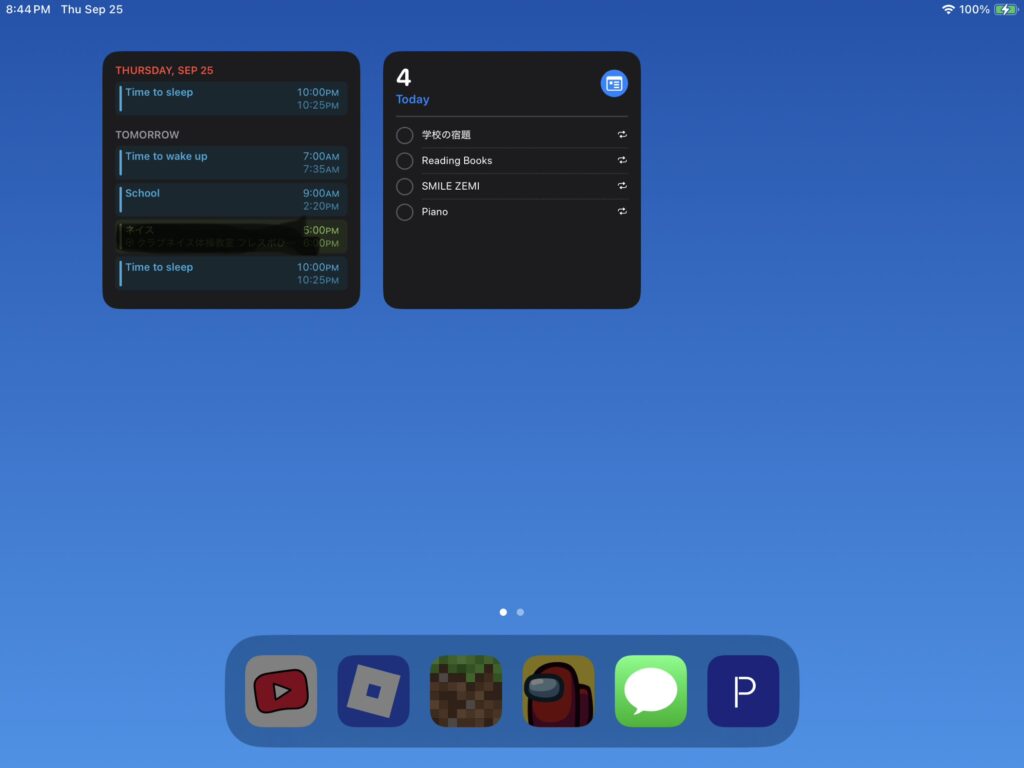This screenshot has width=1024, height=768.
Task: Open the Messages app
Action: pos(651,691)
